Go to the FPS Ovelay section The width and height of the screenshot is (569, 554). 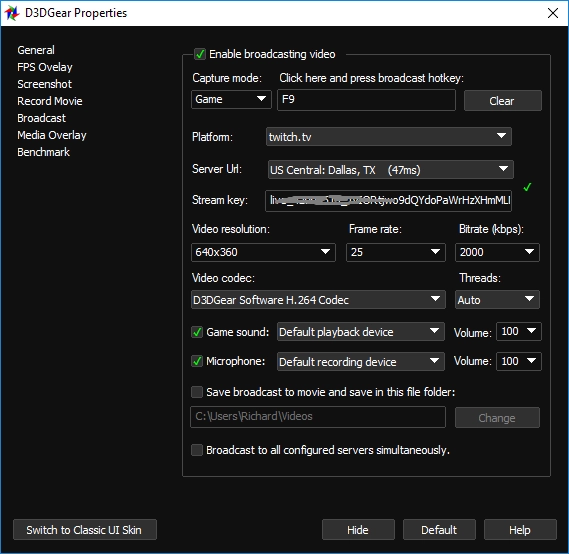[45, 67]
